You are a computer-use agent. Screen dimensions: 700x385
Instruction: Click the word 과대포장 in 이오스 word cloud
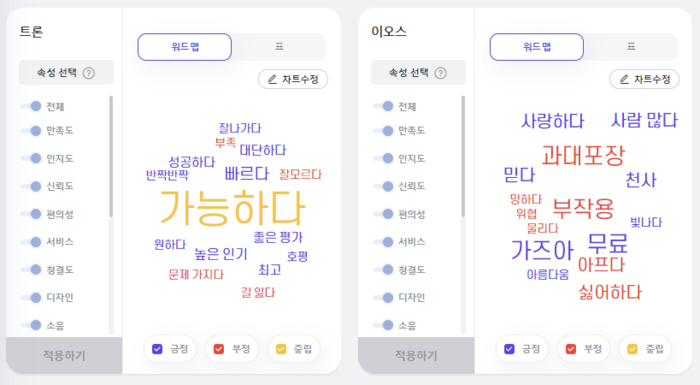click(x=583, y=155)
